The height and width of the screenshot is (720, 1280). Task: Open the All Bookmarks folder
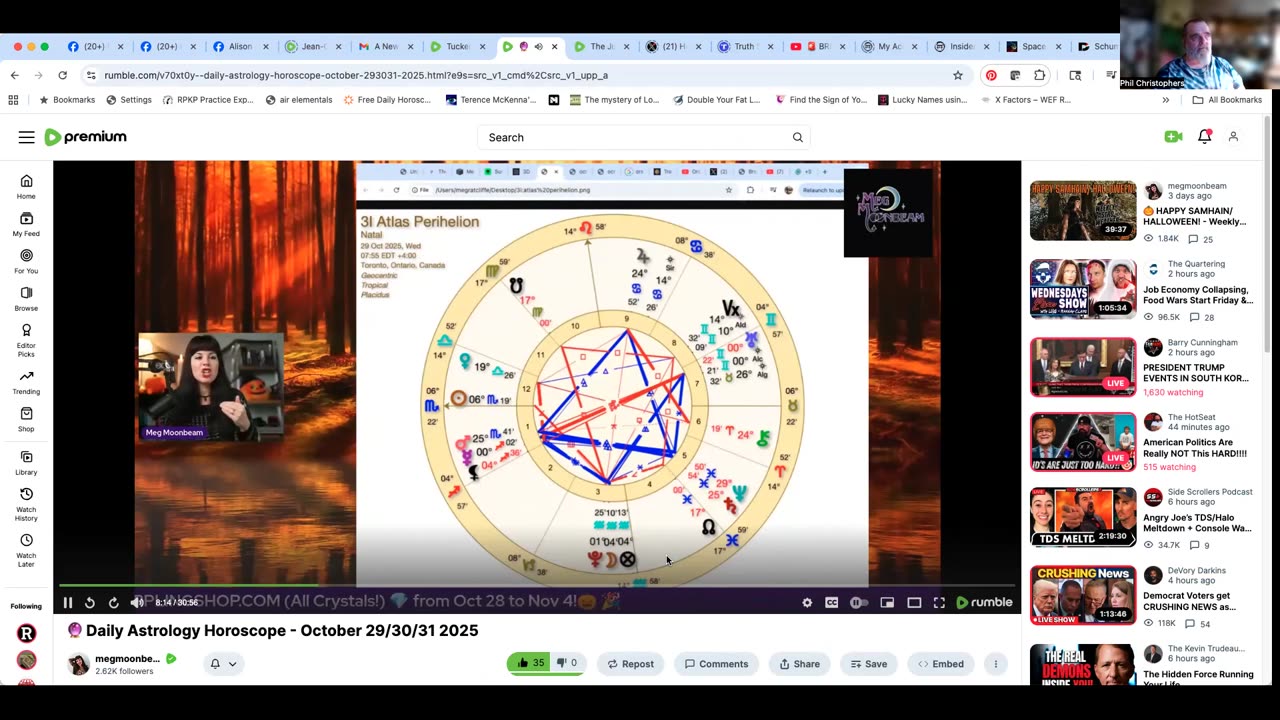pyautogui.click(x=1226, y=100)
